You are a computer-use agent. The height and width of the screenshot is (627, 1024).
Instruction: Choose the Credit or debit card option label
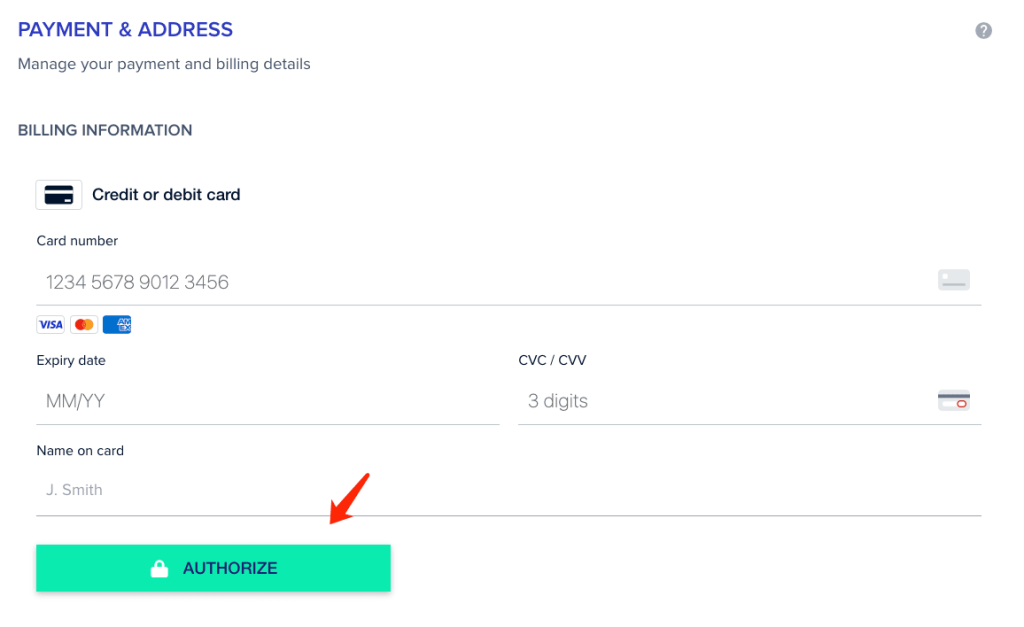point(166,195)
